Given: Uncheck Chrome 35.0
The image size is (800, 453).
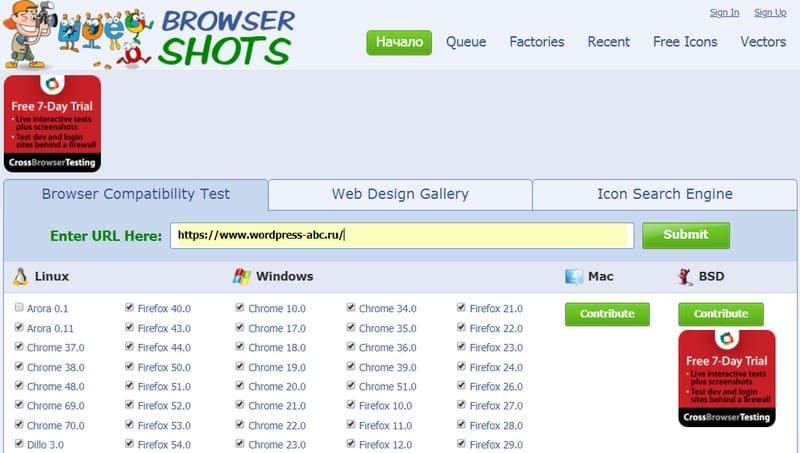Looking at the screenshot, I should pos(351,327).
